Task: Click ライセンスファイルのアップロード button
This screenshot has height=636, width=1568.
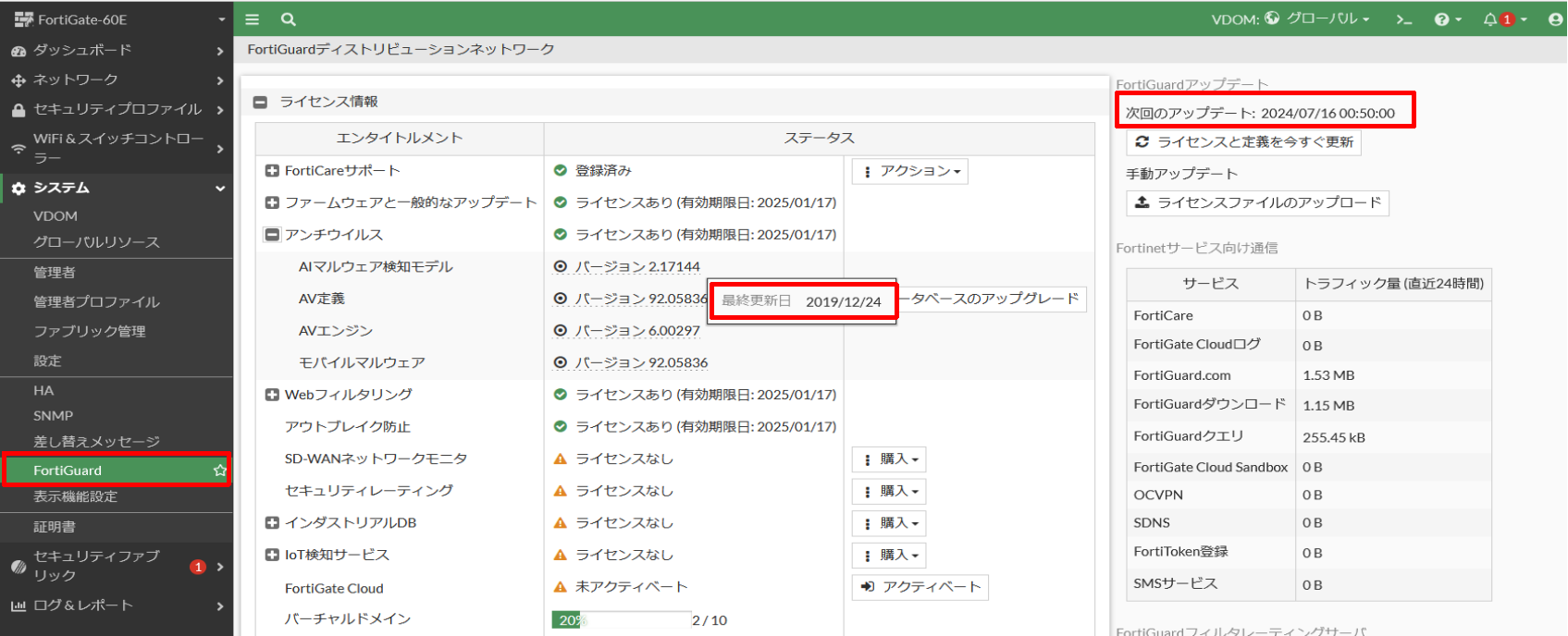Action: click(1258, 202)
